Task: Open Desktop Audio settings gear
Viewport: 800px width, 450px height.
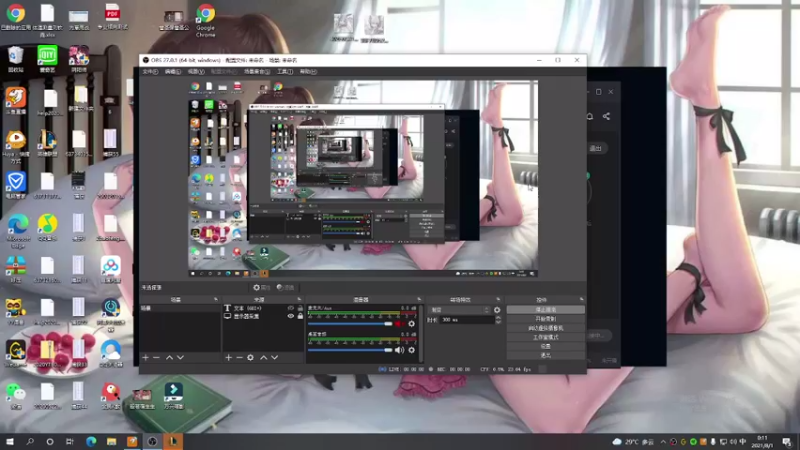Action: tap(412, 350)
